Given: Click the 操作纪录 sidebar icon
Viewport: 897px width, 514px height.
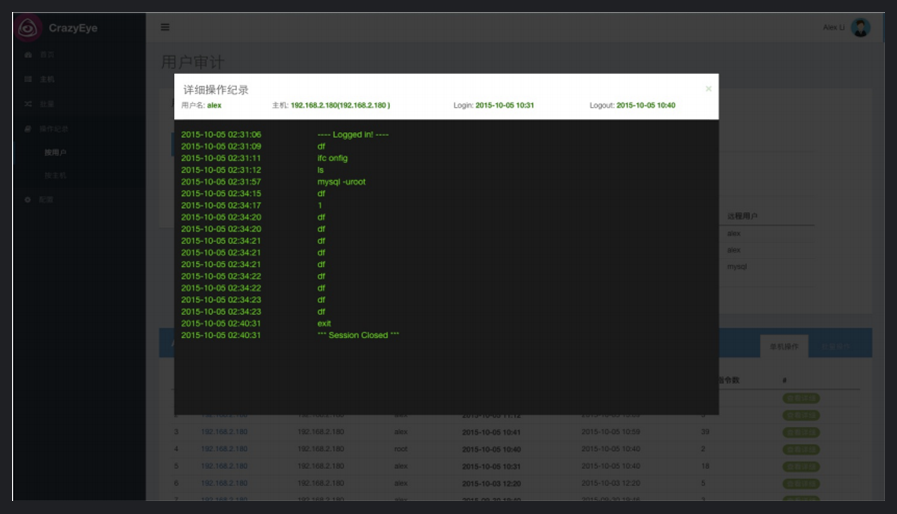Looking at the screenshot, I should pos(28,129).
